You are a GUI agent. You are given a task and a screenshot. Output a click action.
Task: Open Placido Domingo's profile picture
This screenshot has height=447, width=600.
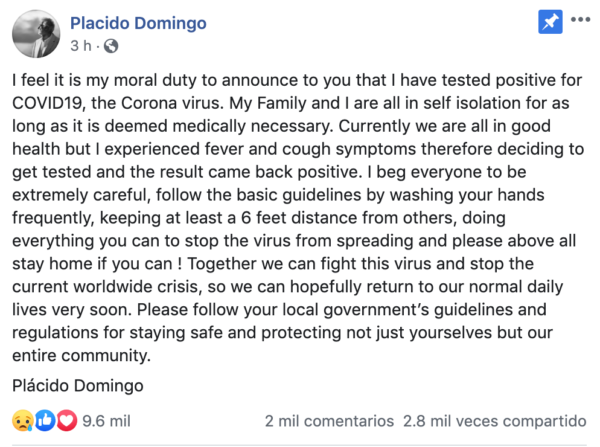point(36,34)
